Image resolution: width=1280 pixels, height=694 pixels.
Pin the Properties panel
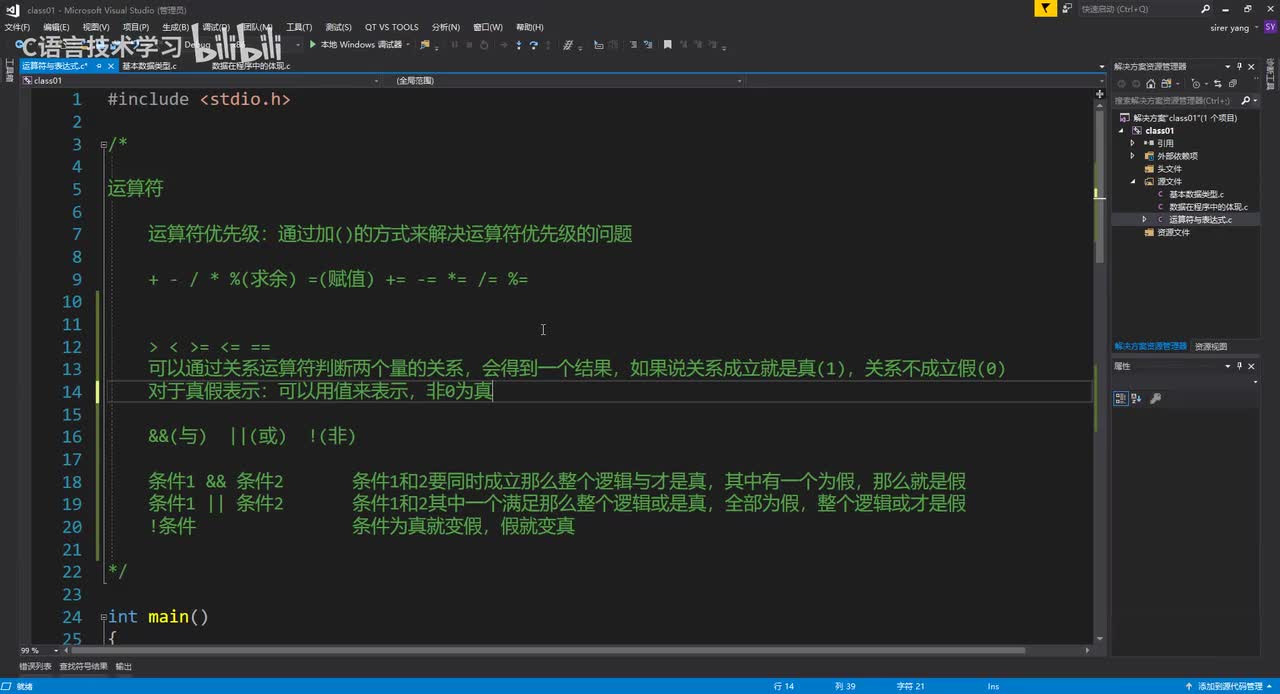1239,366
